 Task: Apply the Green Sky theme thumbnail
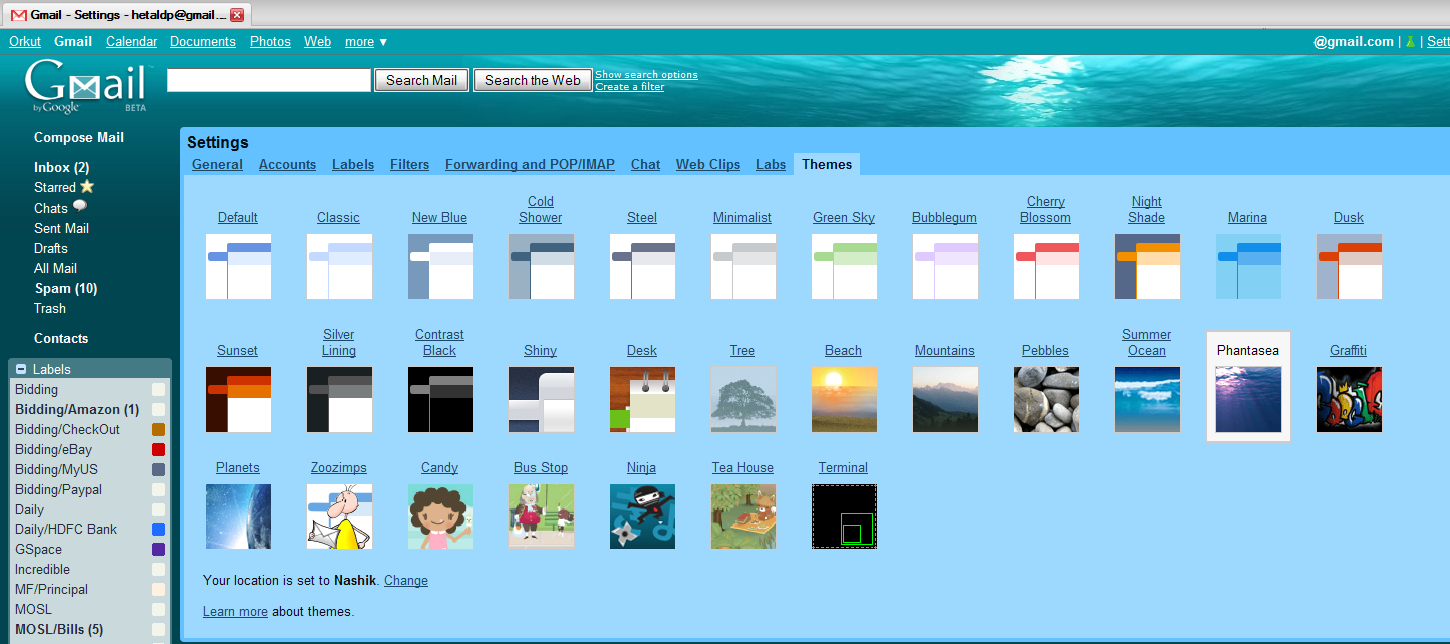(x=844, y=267)
